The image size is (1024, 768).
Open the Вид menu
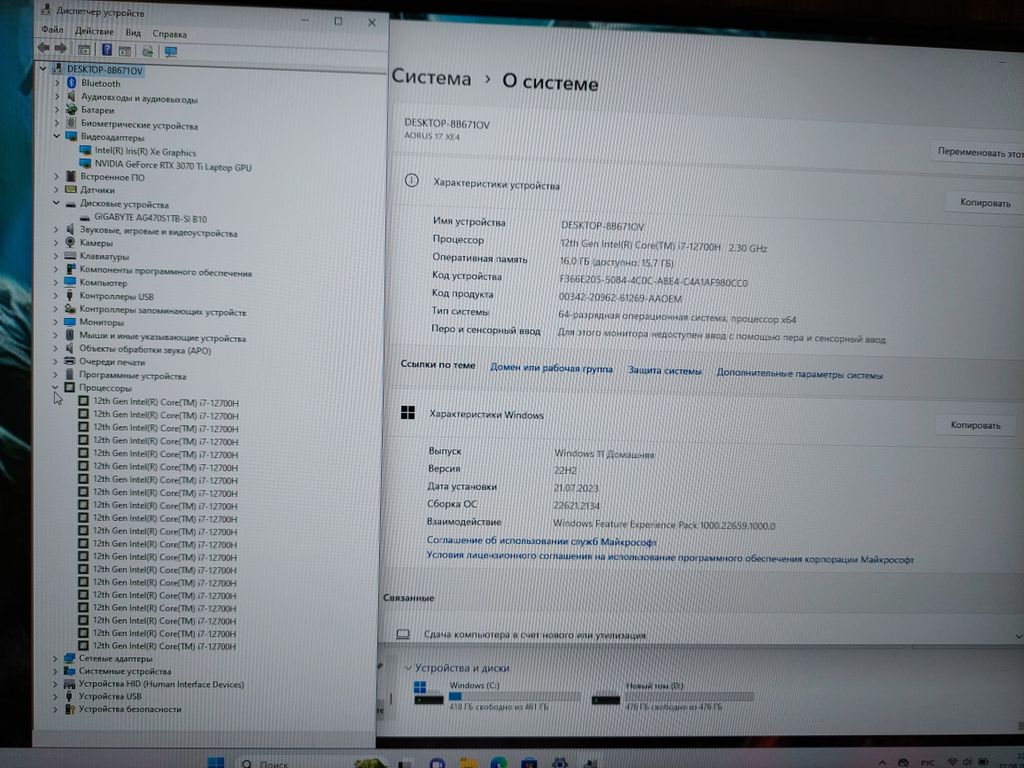point(133,32)
